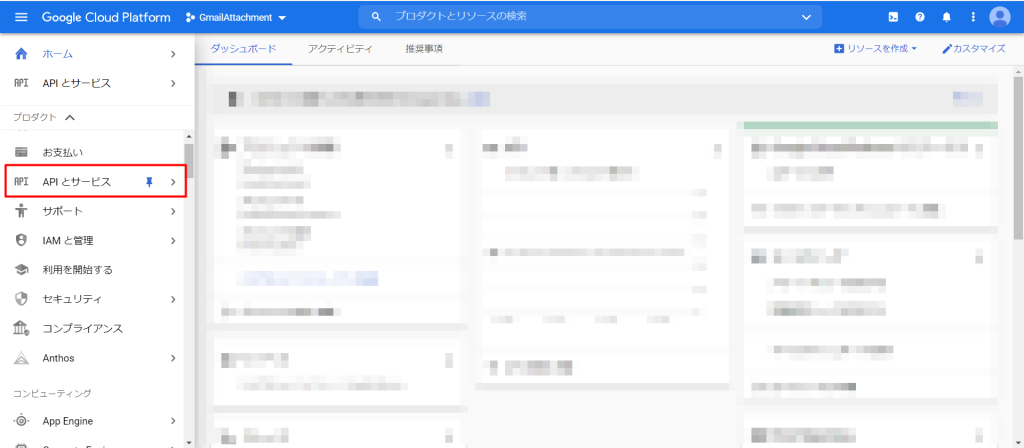This screenshot has height=448, width=1024.
Task: Click the project selector dots icon
Action: pos(190,18)
